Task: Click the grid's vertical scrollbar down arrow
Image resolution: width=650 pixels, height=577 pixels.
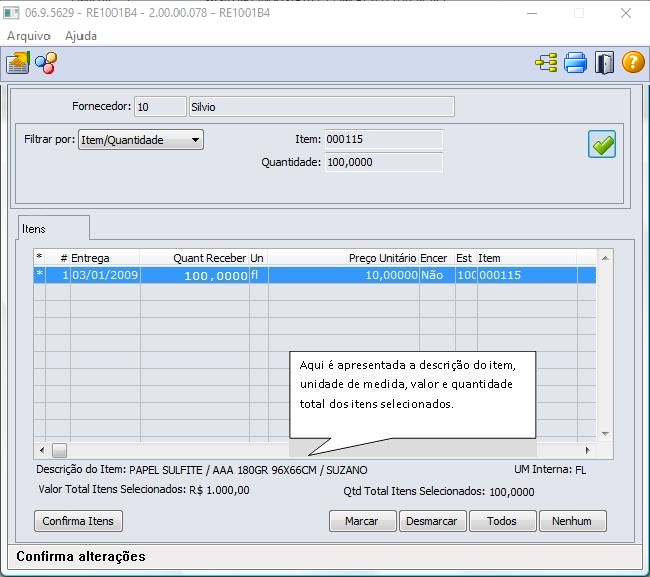Action: click(605, 434)
